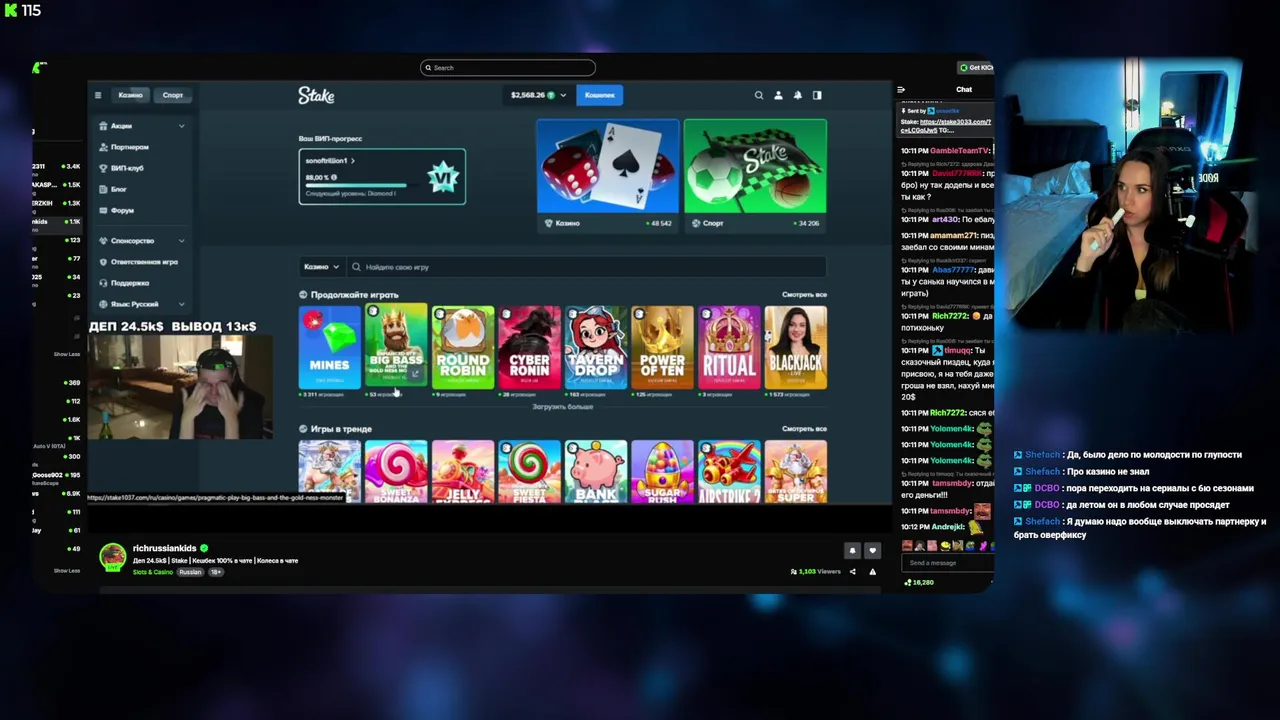Image resolution: width=1280 pixels, height=720 pixels.
Task: Click the richrussiankids channel name
Action: pos(165,549)
